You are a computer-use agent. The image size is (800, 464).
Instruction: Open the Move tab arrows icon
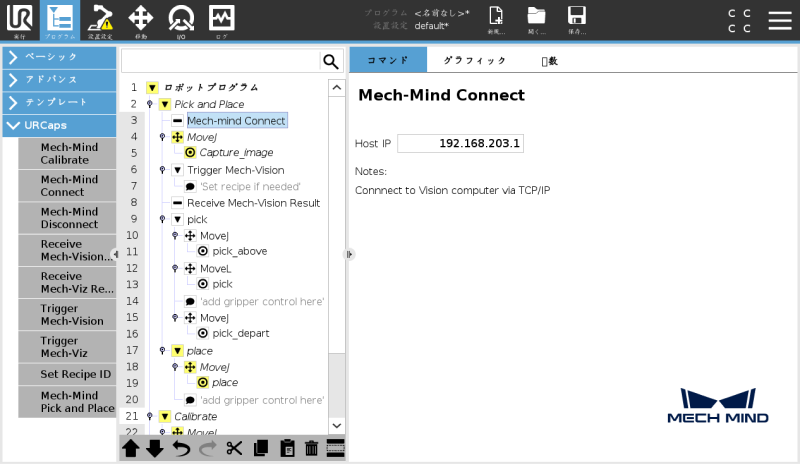tap(141, 20)
